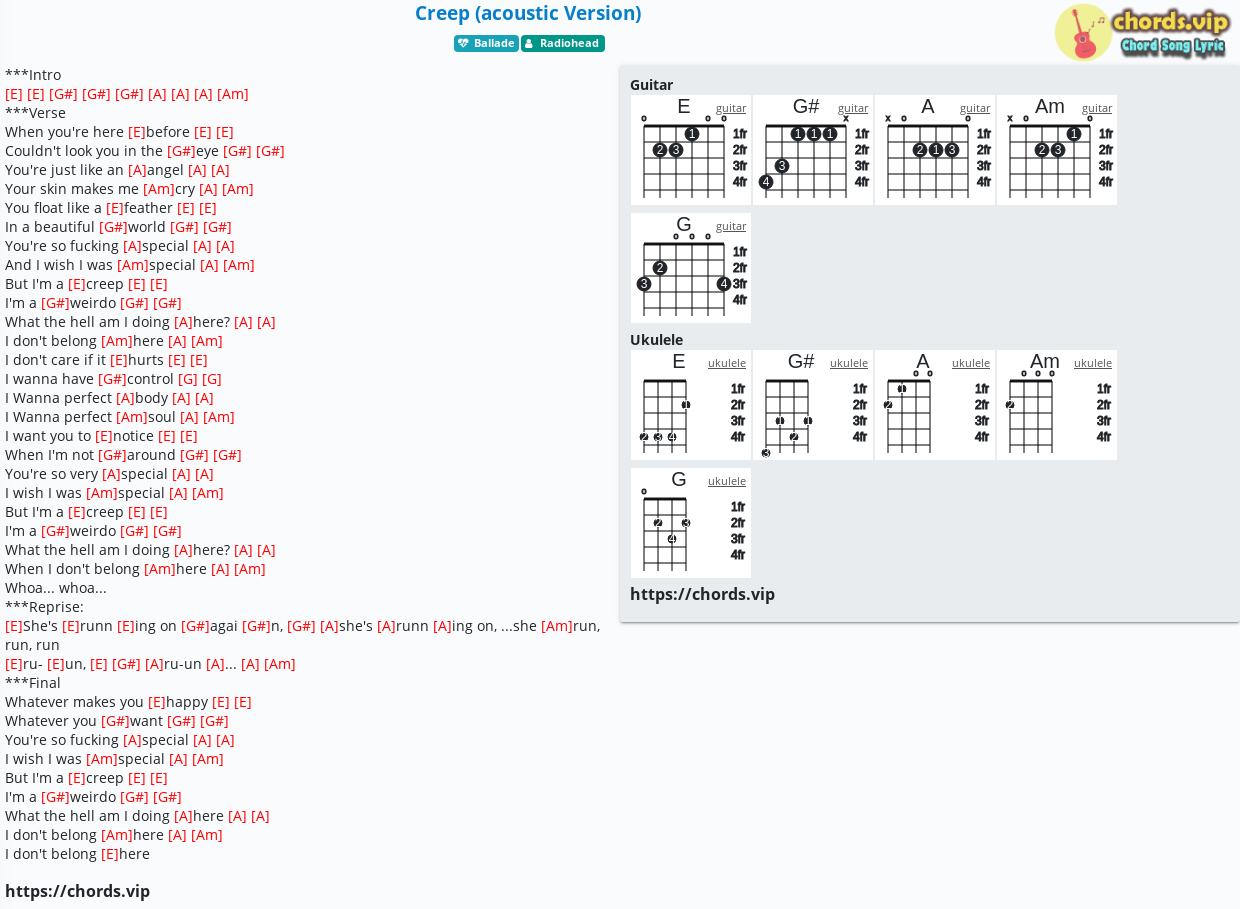The width and height of the screenshot is (1240, 909).
Task: Click the guitar Am chord diagram
Action: pyautogui.click(x=1057, y=150)
